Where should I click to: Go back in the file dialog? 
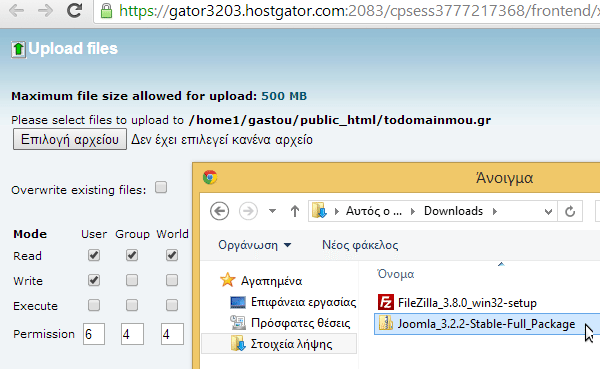click(220, 211)
